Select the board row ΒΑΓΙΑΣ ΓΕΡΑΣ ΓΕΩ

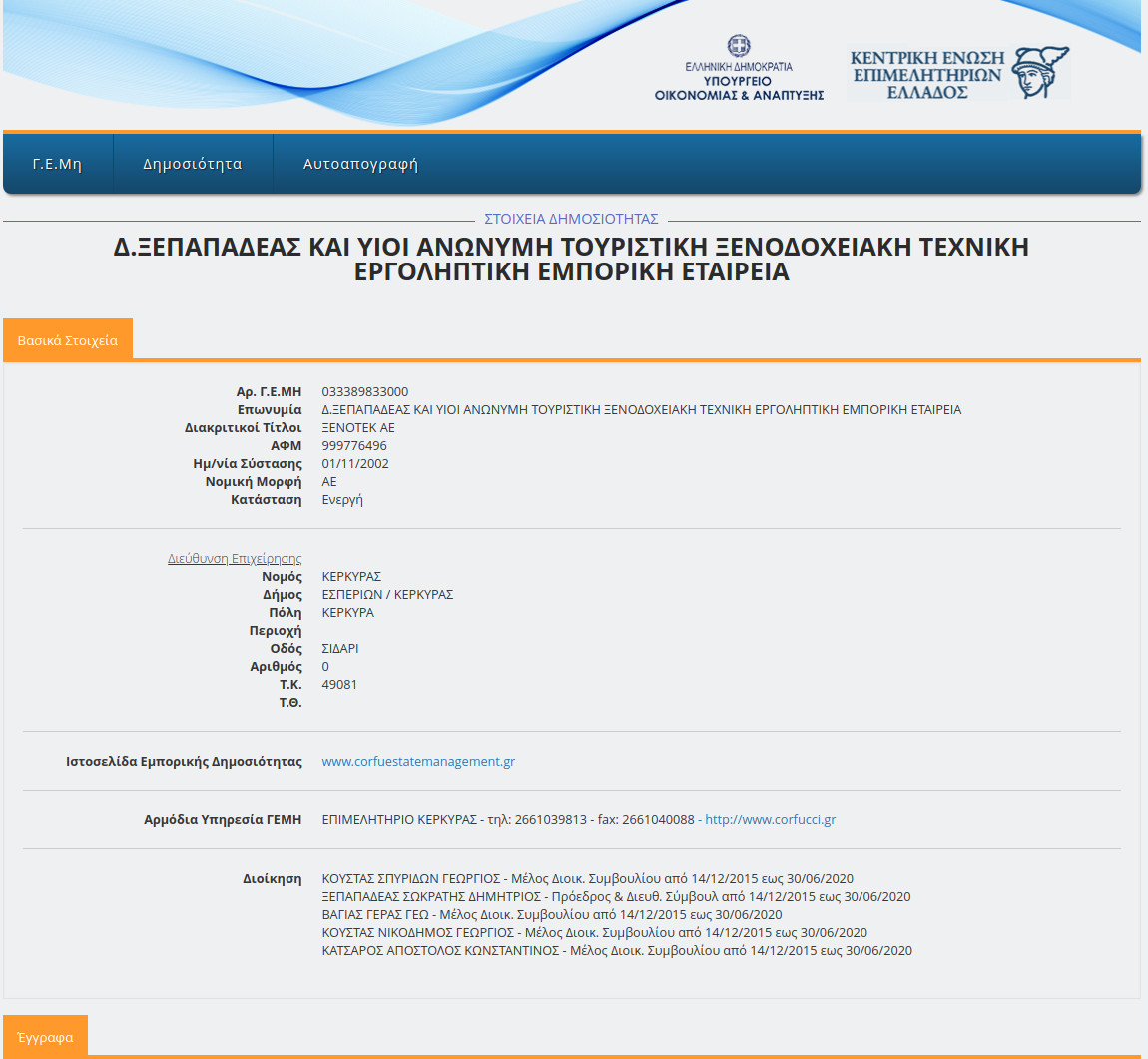[x=552, y=915]
